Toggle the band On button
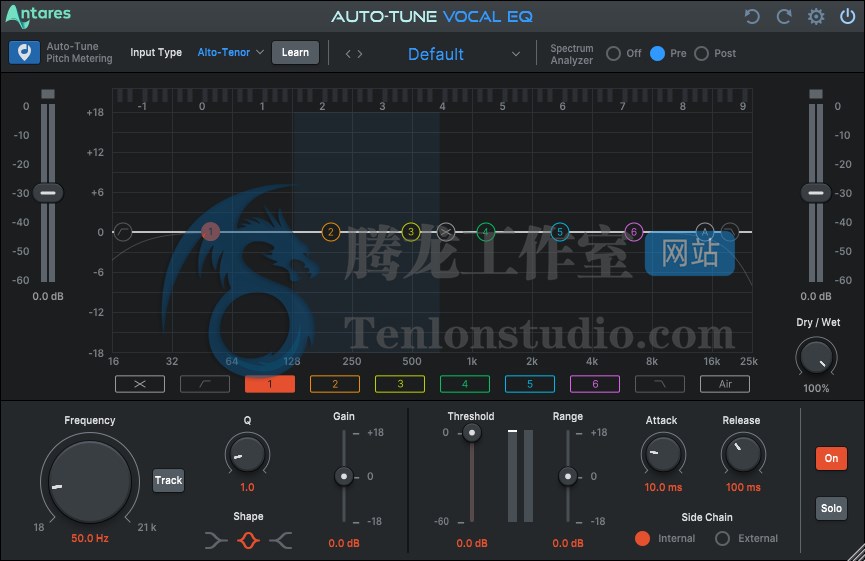865x561 pixels. coord(831,458)
